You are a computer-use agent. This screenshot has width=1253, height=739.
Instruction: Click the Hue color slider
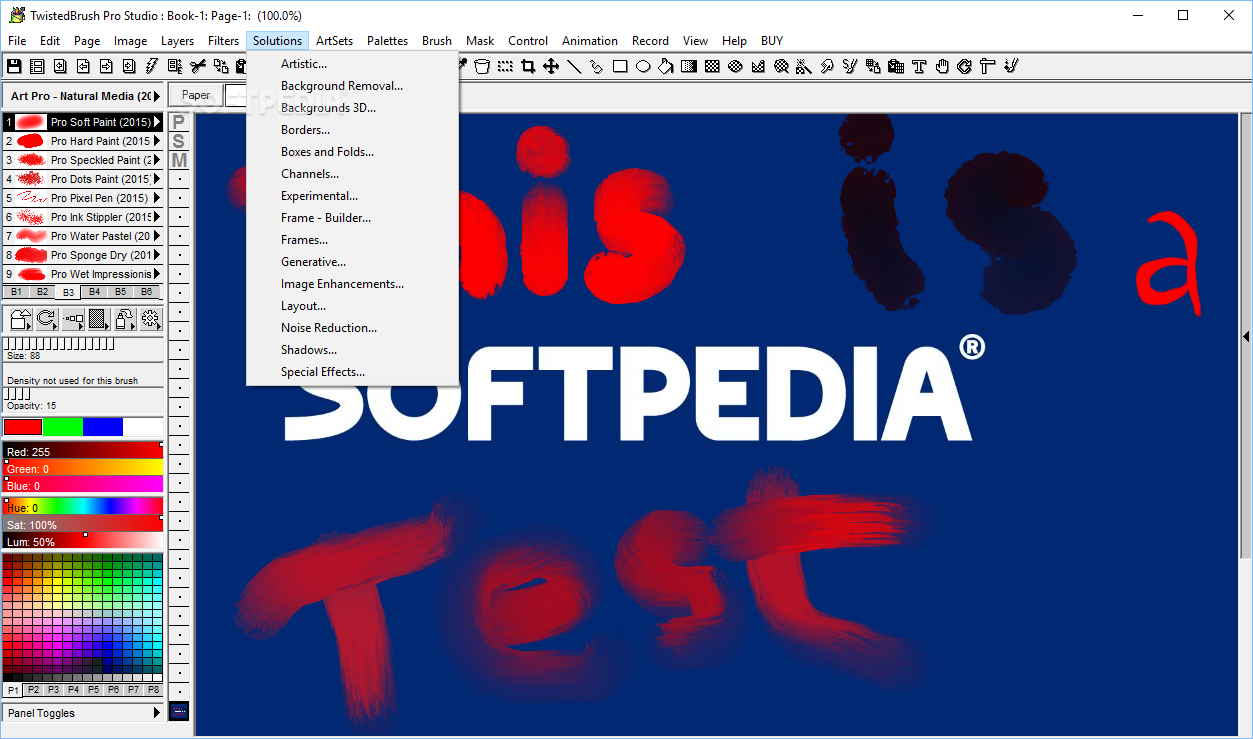tap(83, 506)
